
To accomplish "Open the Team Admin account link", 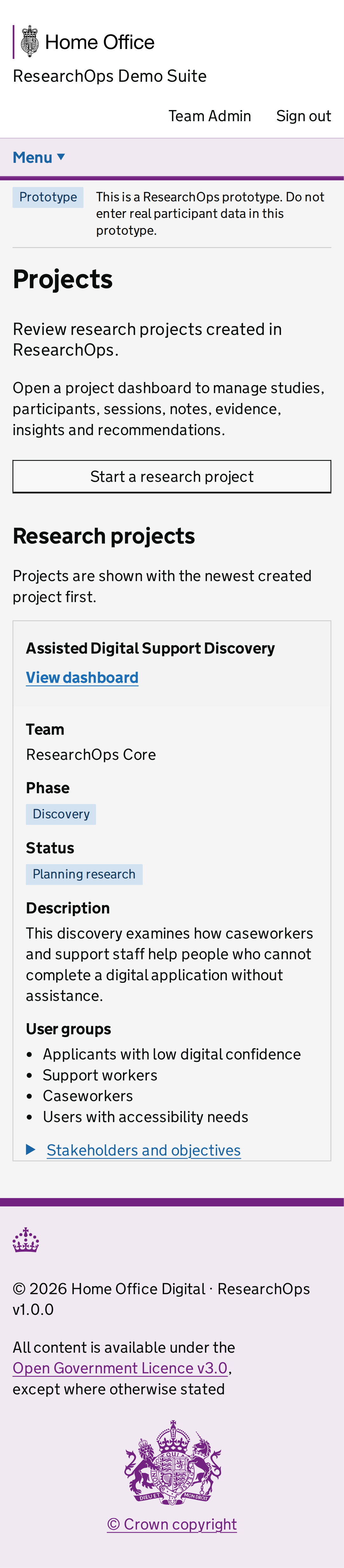I will (210, 116).
